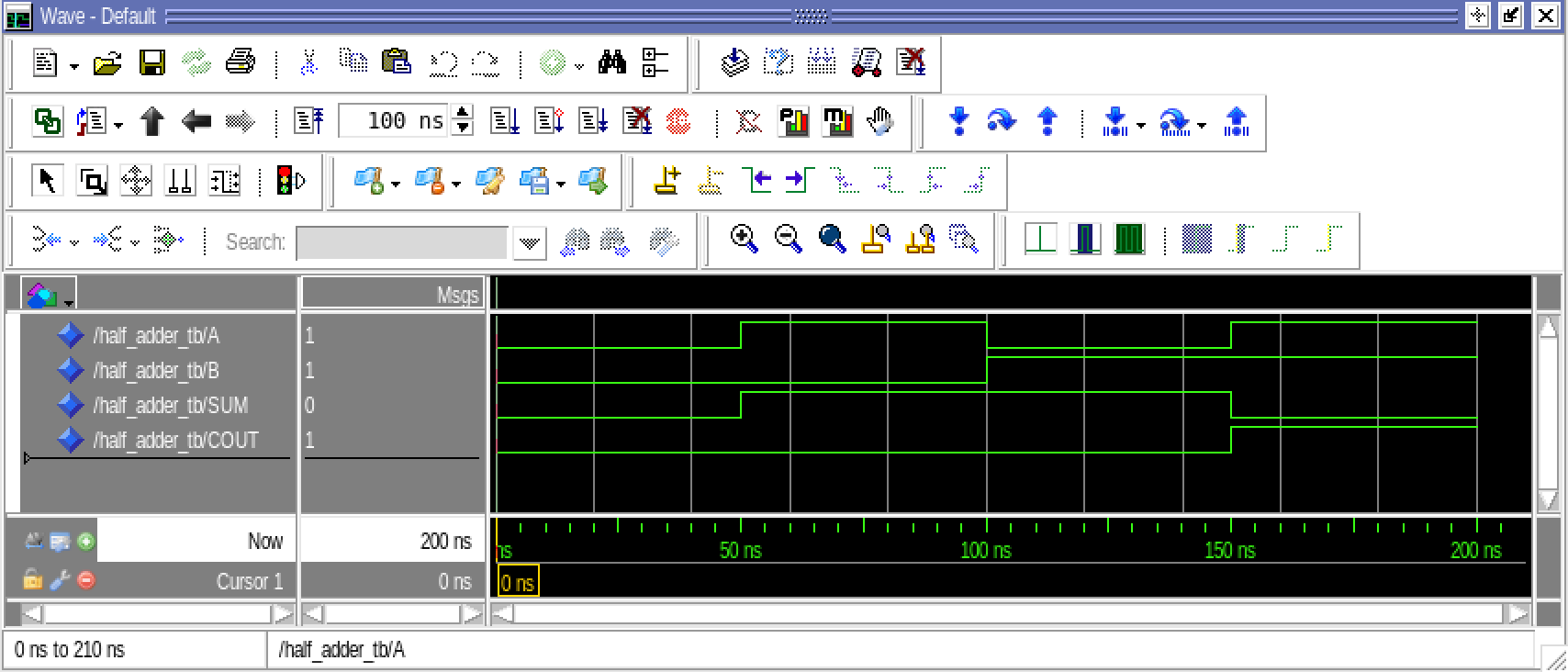This screenshot has width=1568, height=672.
Task: Toggle the lock icon on Cursor 1
Action: click(32, 579)
